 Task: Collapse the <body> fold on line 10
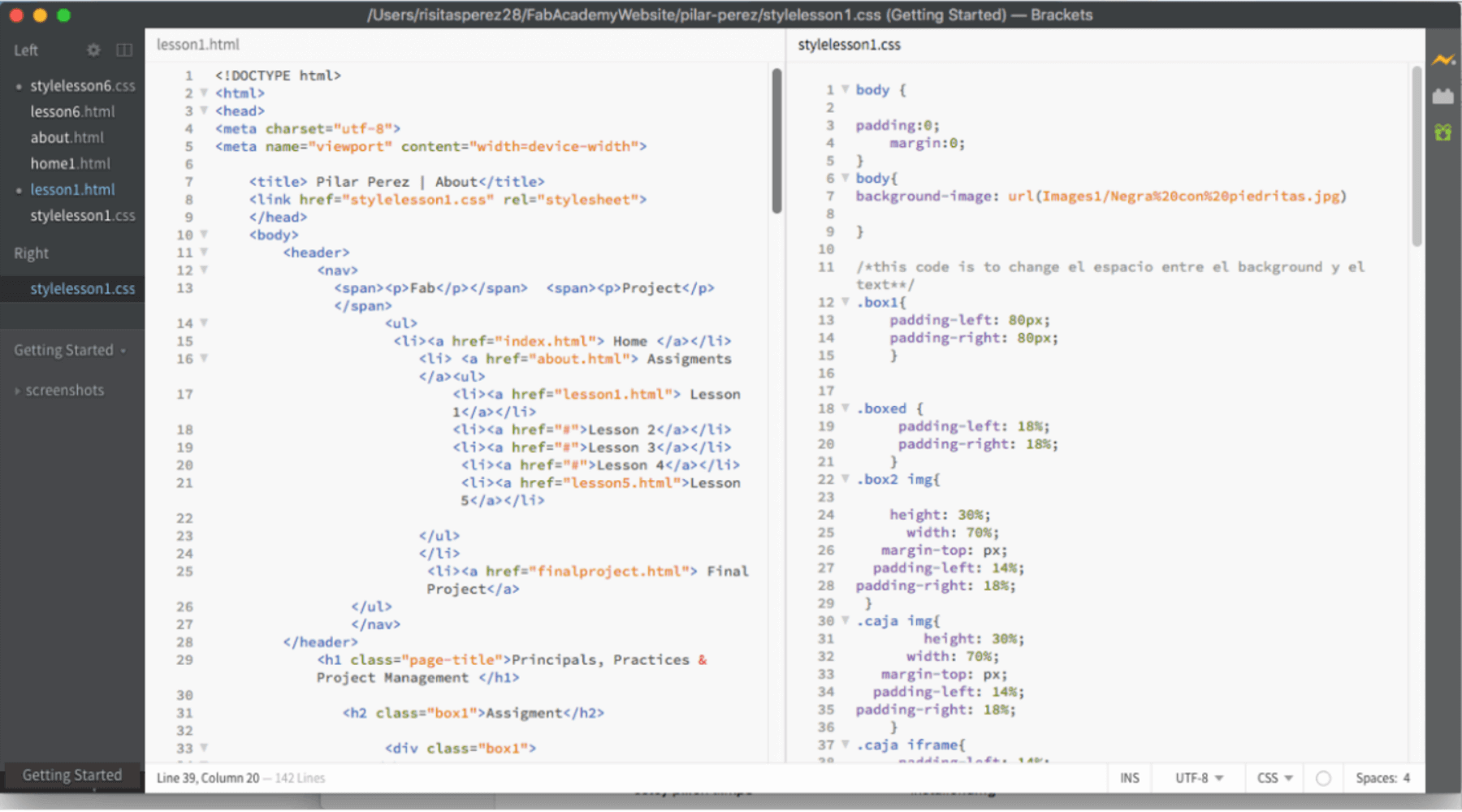204,235
